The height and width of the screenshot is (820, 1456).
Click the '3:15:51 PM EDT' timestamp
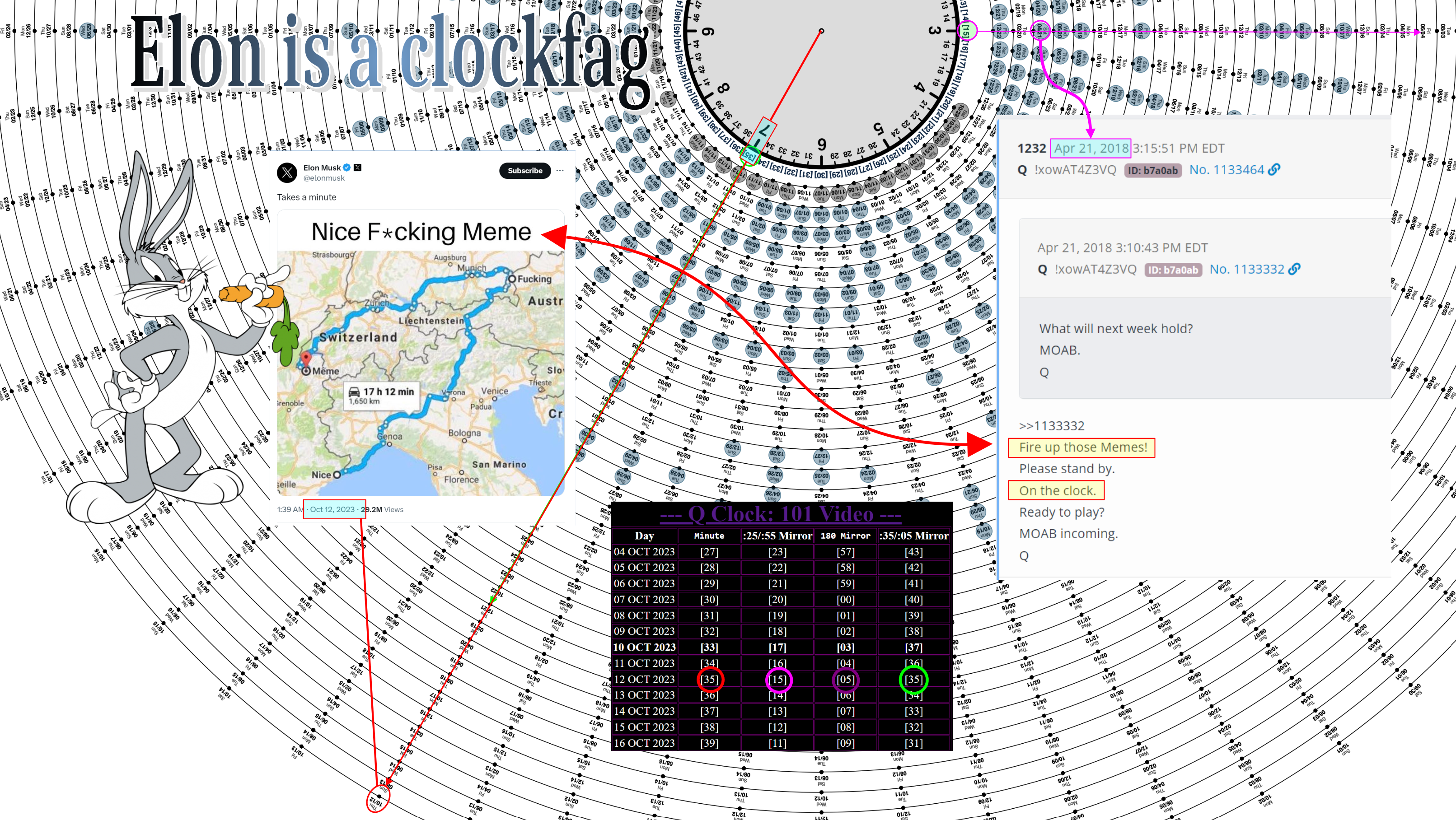1179,148
